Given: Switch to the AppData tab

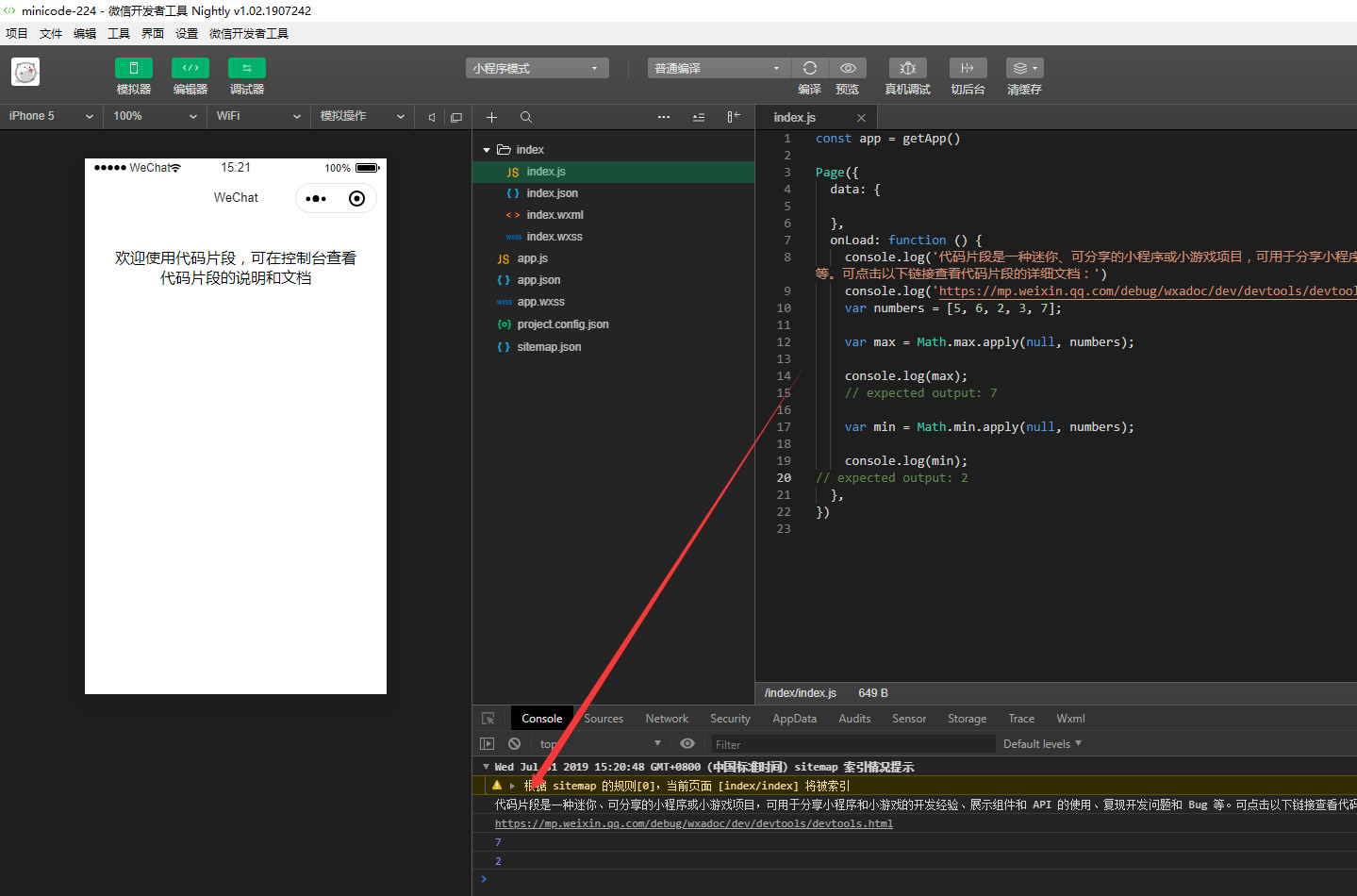Looking at the screenshot, I should coord(794,719).
